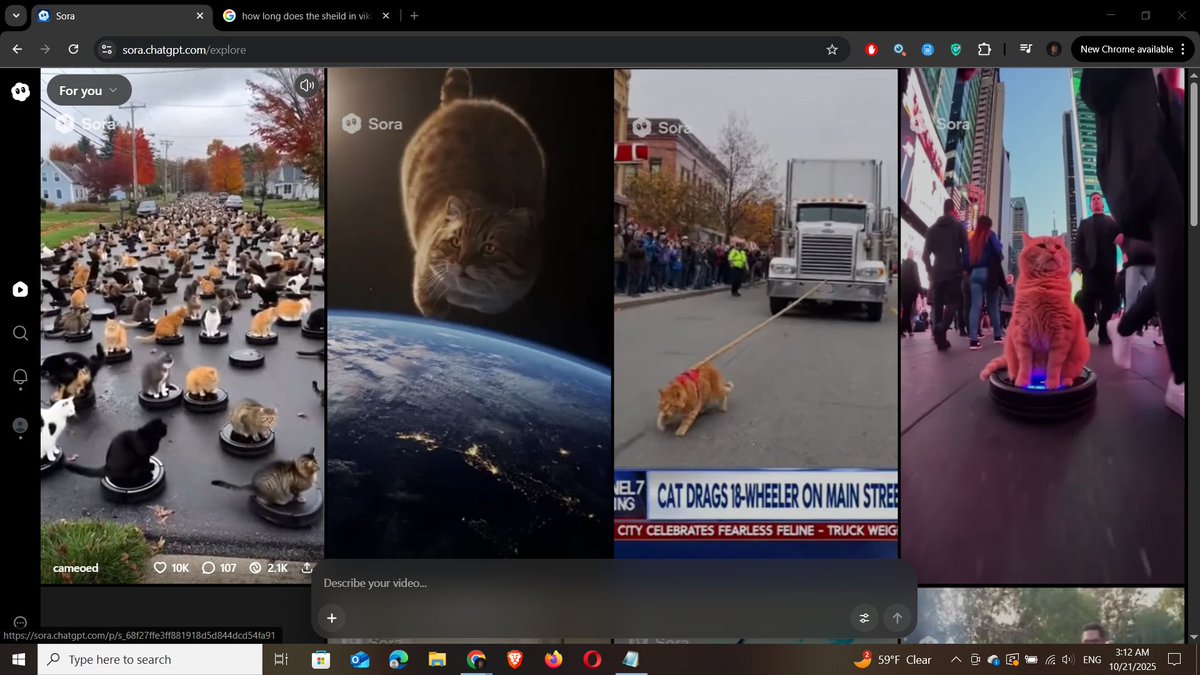1200x675 pixels.
Task: Expand the For you feed dropdown
Action: tap(89, 90)
